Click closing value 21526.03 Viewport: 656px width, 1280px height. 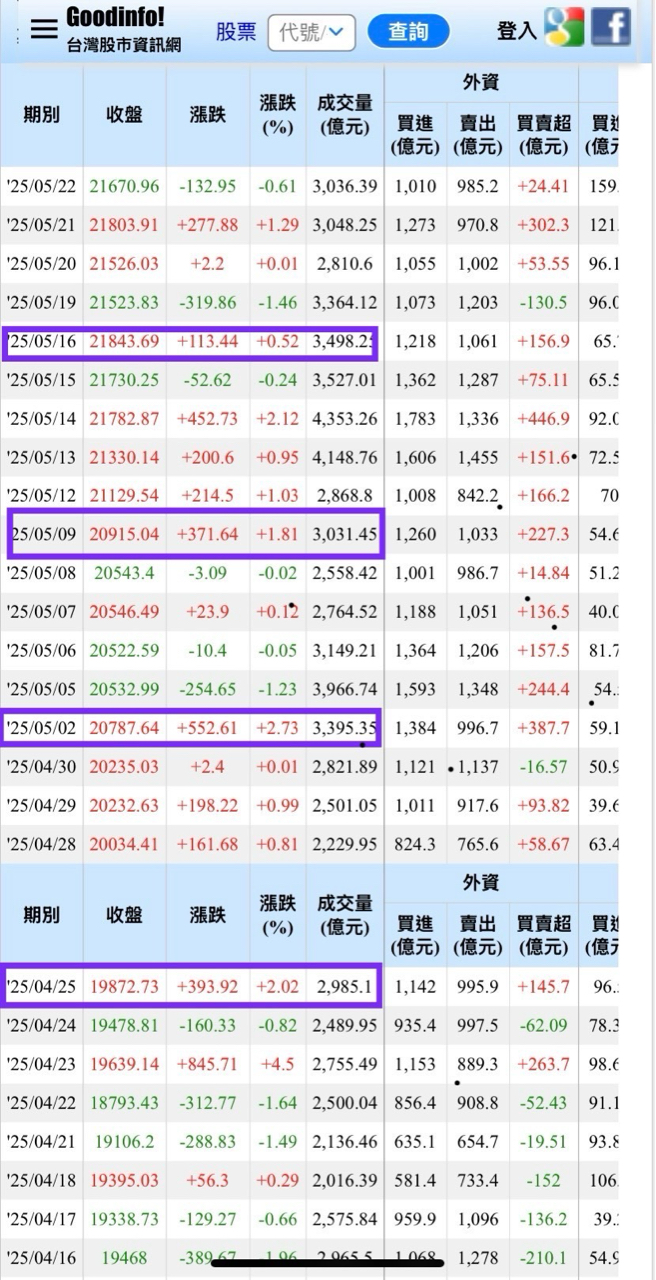[x=124, y=264]
